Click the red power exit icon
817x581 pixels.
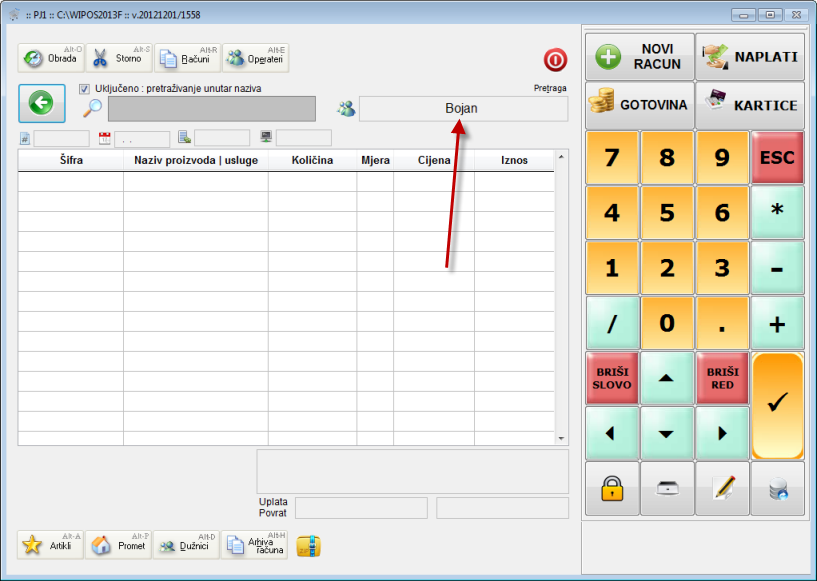(555, 59)
